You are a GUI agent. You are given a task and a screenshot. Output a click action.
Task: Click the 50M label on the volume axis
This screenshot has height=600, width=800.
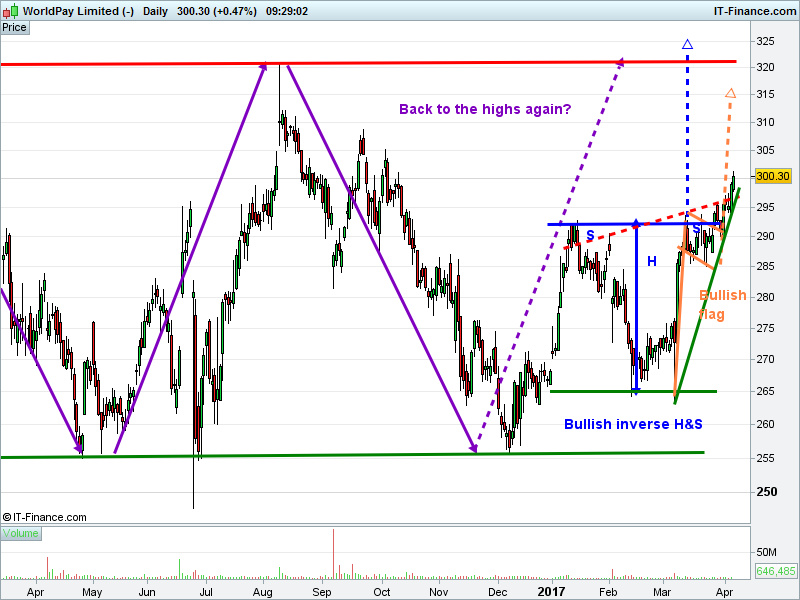coord(766,552)
